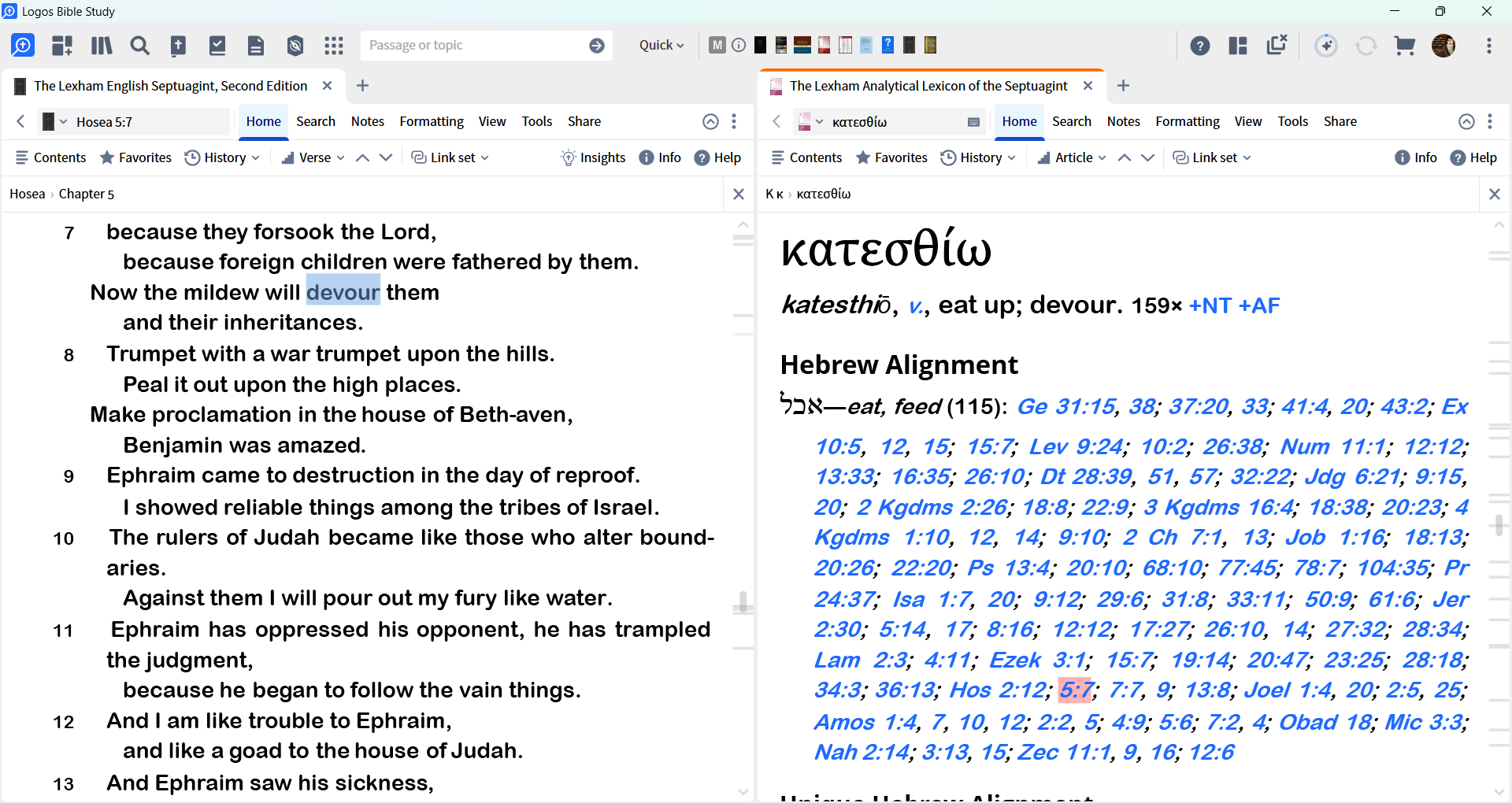The height and width of the screenshot is (803, 1512).
Task: Click the close-all-panels icon
Action: coord(1277,45)
